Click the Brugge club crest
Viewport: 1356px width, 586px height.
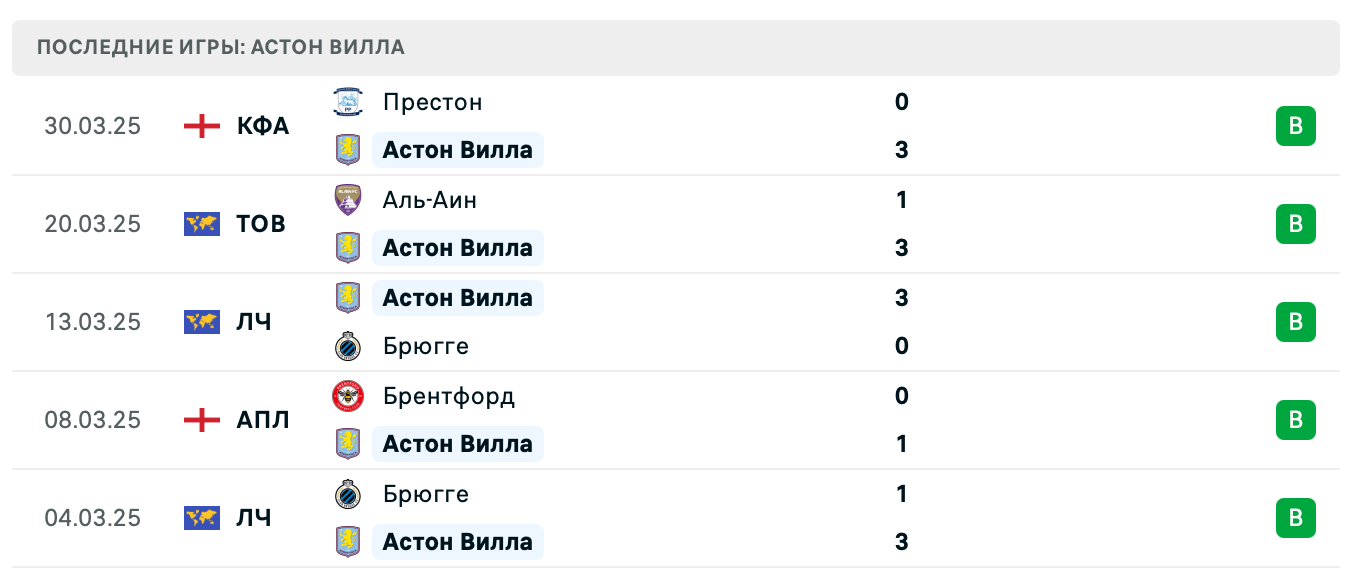click(347, 346)
